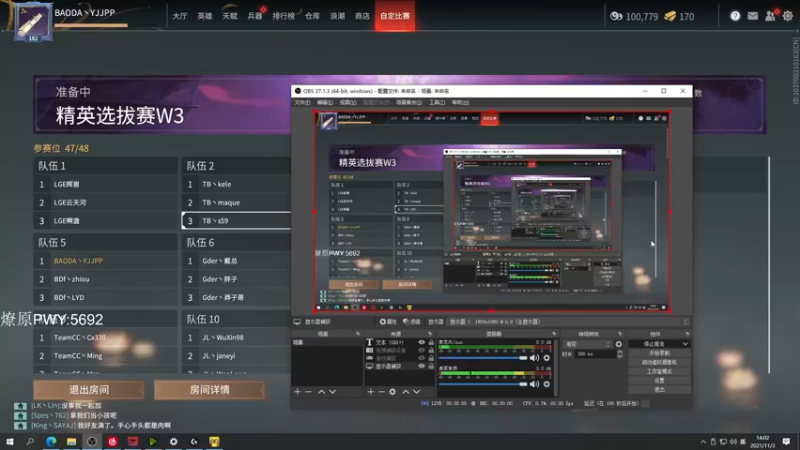Click the coin currency icon showing 100,779

click(616, 16)
